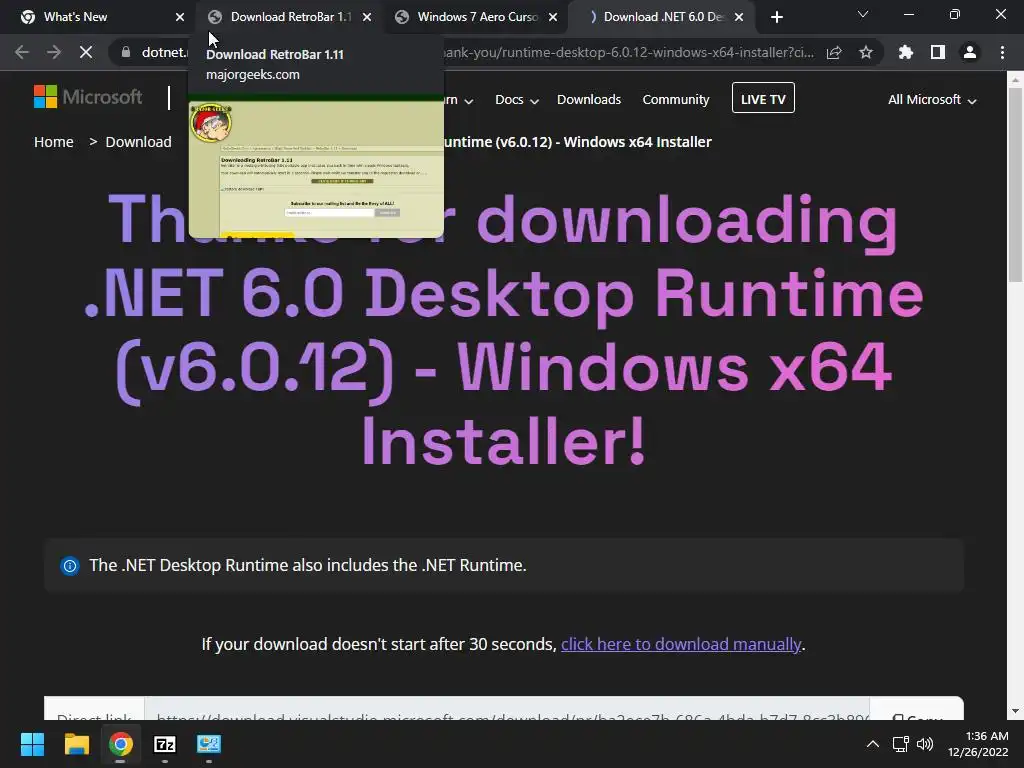This screenshot has width=1024, height=768.
Task: Open the network status tray icon
Action: (901, 744)
